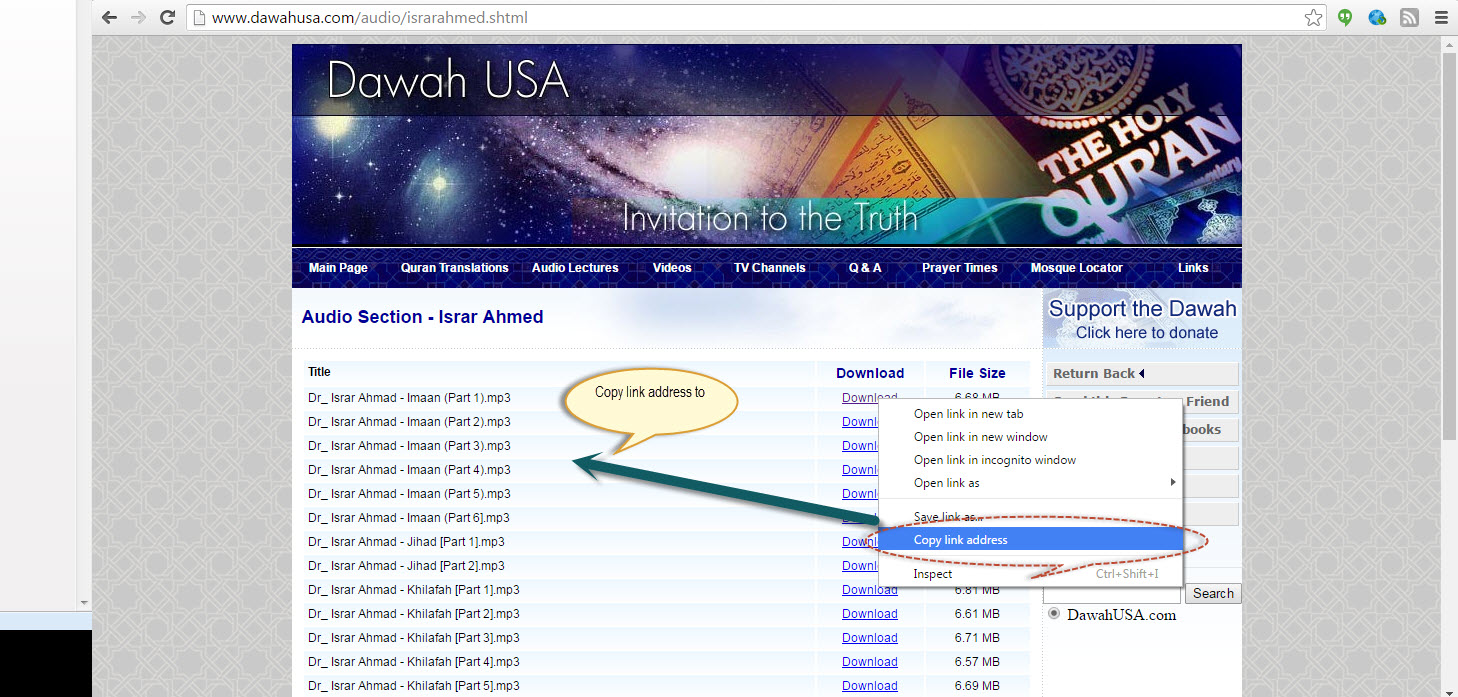The height and width of the screenshot is (697, 1458).
Task: Select title 'Dr_ Israr Ahmad - Khilafah [Part 5].mp3'
Action: (x=414, y=686)
